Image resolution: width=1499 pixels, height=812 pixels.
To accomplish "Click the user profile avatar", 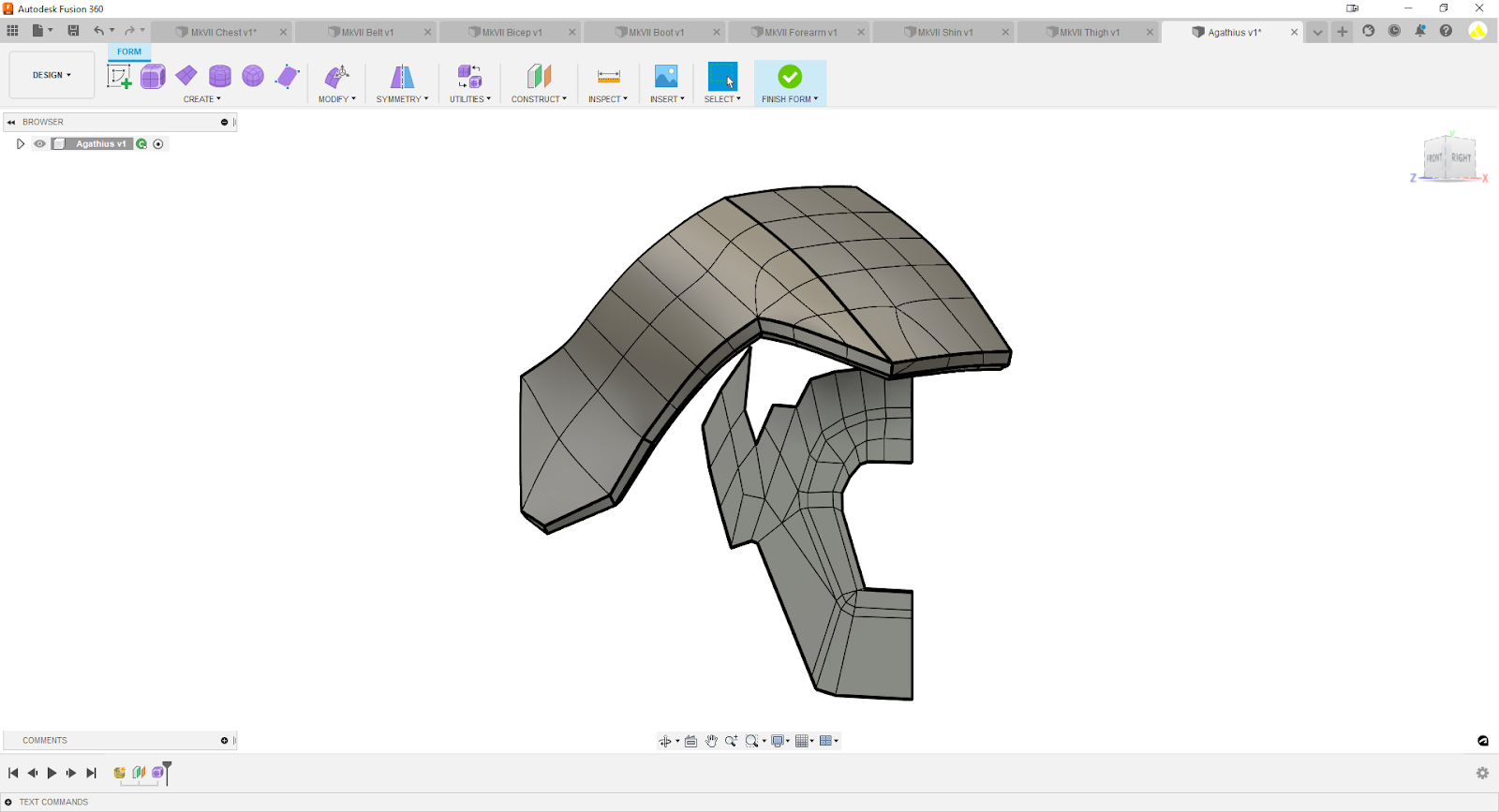I will tap(1477, 31).
